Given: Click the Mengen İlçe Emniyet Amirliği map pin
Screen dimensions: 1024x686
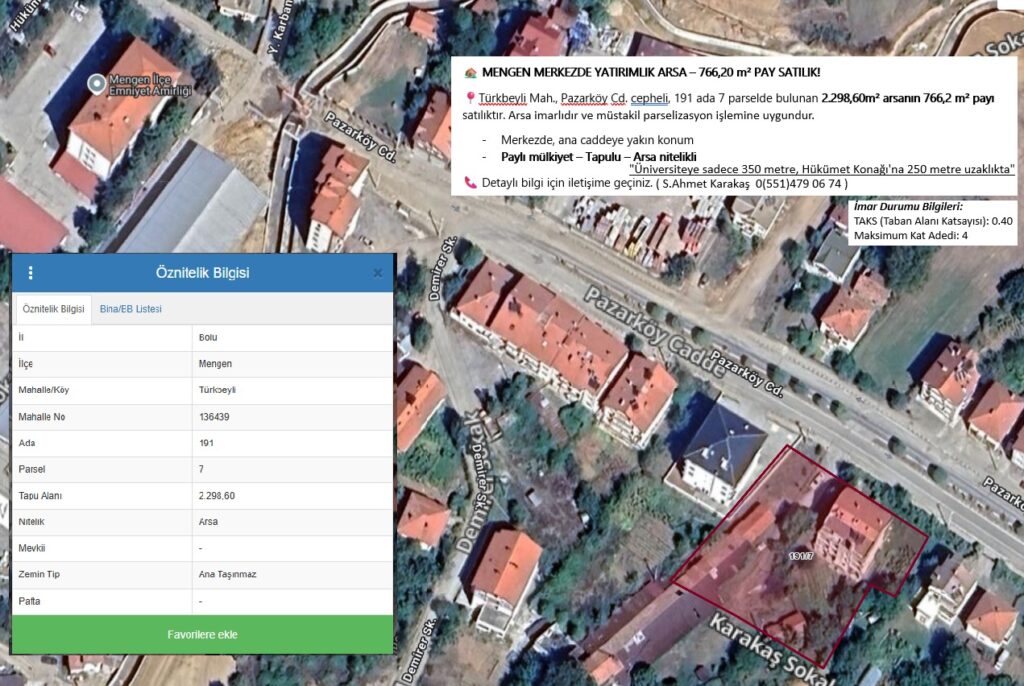Looking at the screenshot, I should (97, 84).
